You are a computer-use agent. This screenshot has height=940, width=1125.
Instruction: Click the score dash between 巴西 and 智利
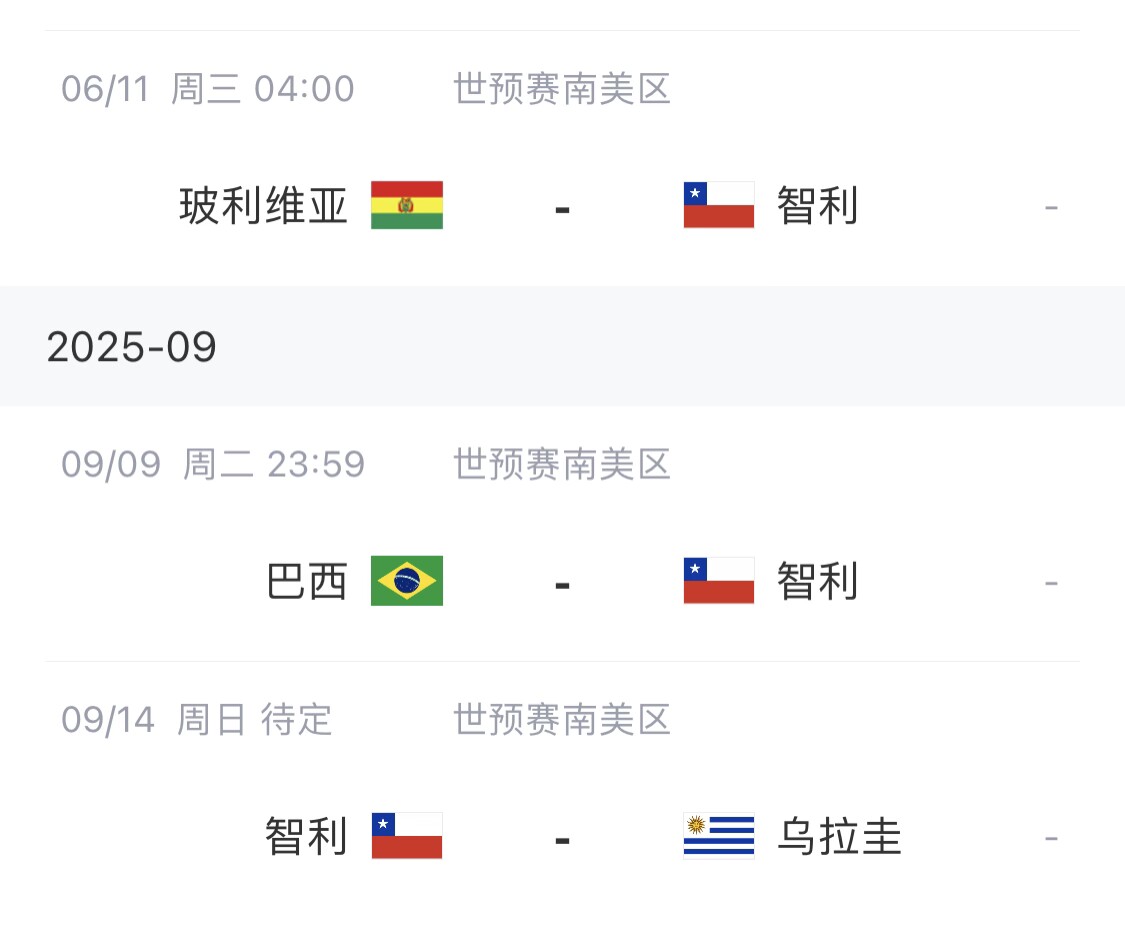point(562,584)
